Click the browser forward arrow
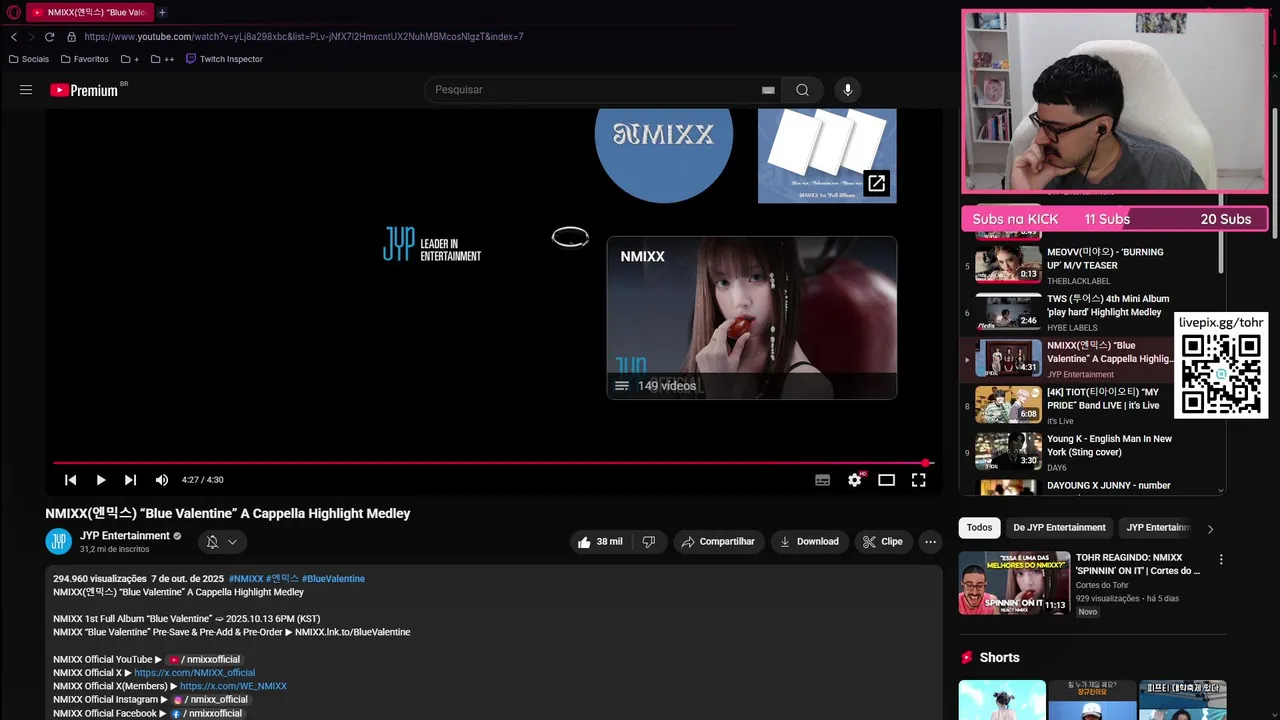 coord(31,37)
